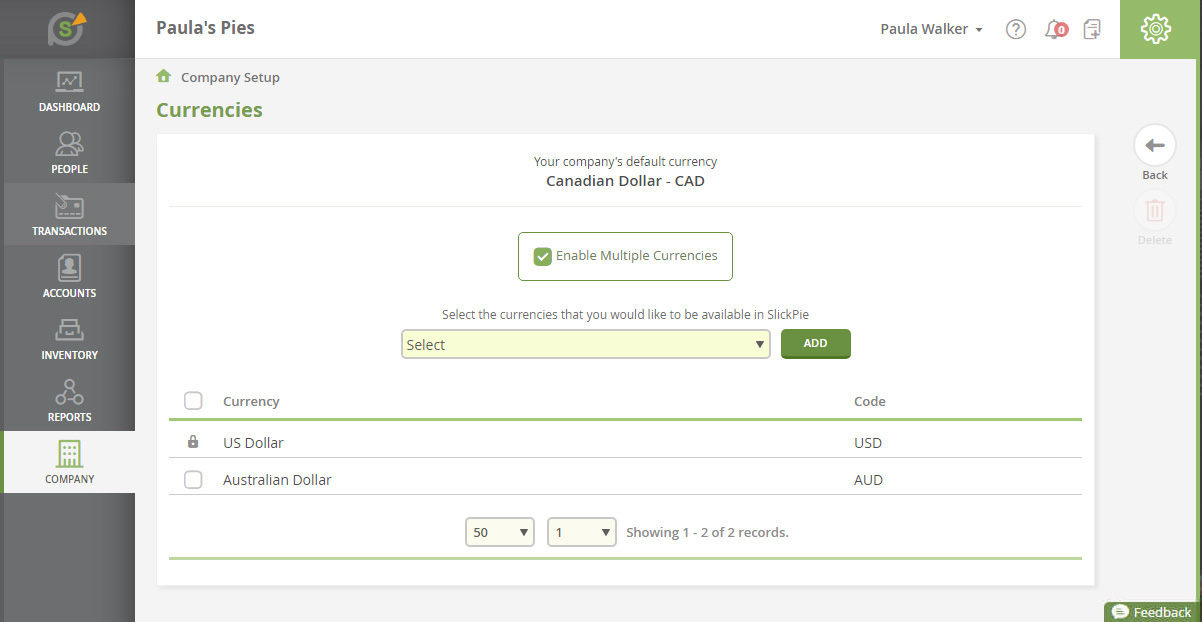Click the Paula's Pies company name

coord(205,28)
